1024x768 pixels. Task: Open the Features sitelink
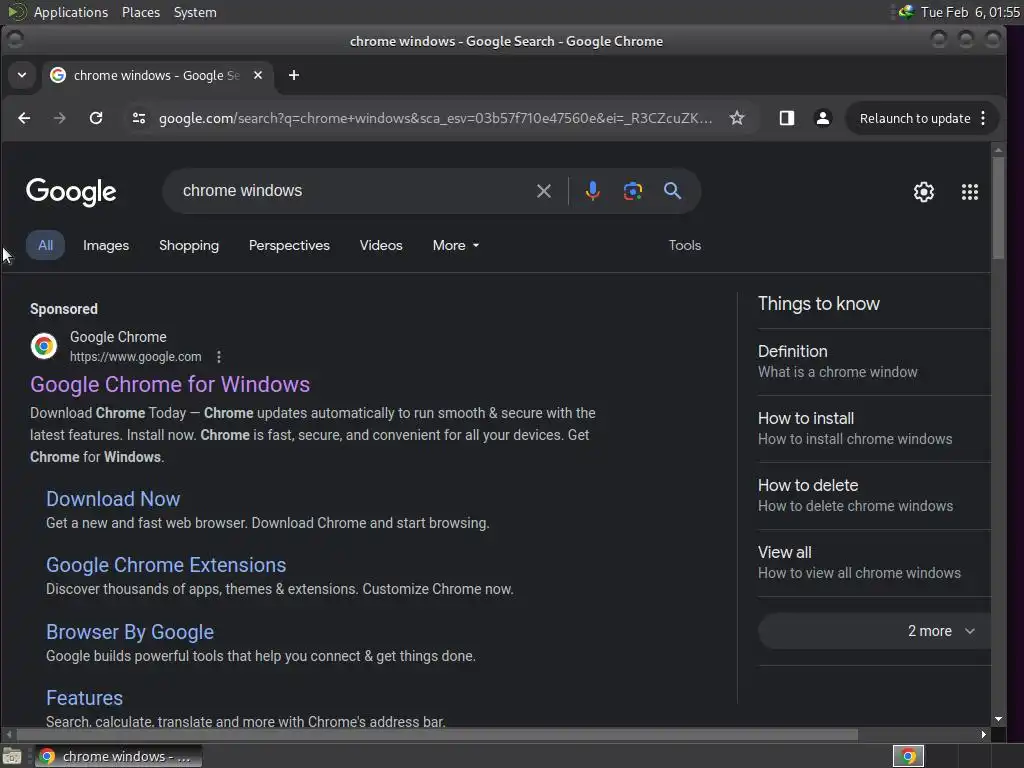tap(84, 698)
